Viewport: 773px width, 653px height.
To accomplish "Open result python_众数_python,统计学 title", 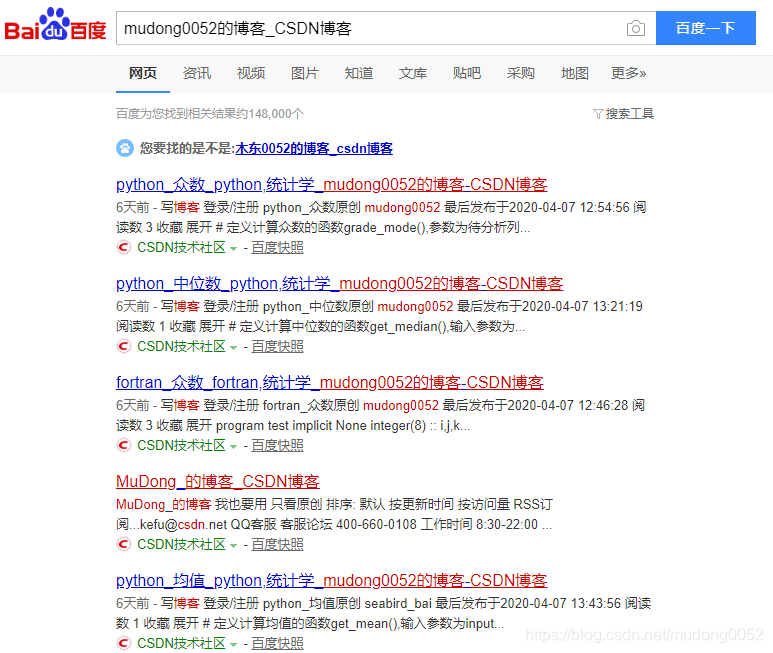I will (x=332, y=184).
